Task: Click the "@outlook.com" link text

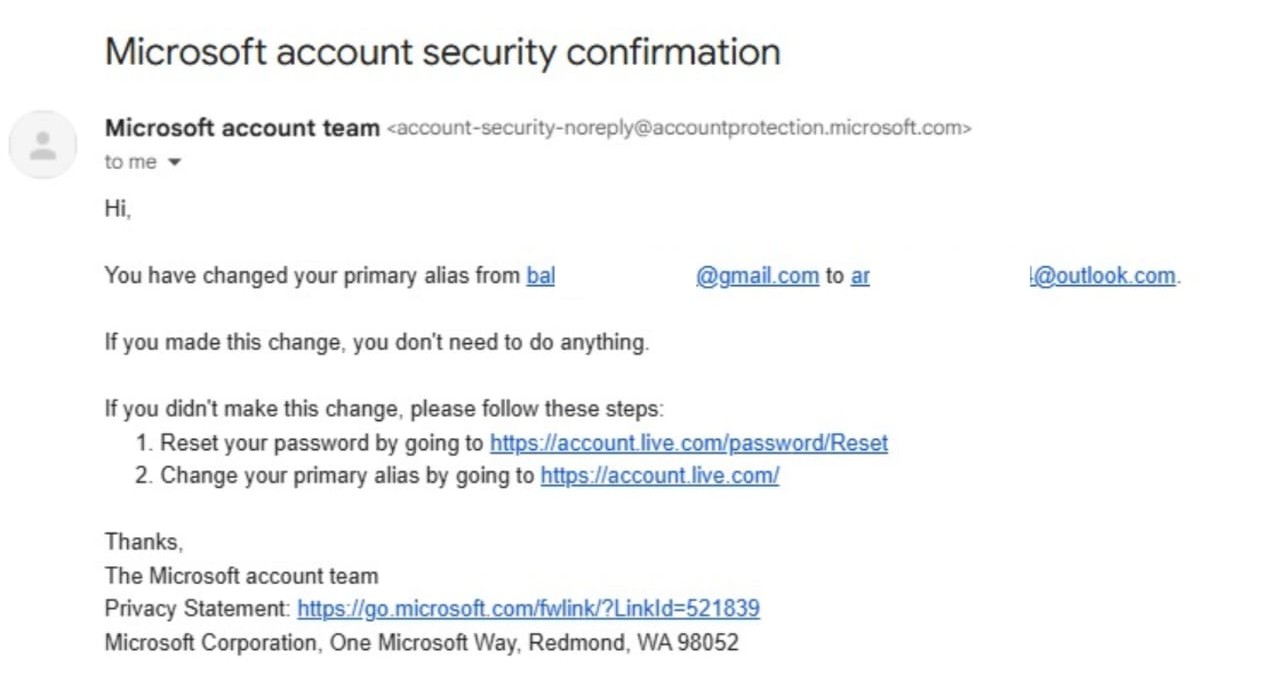Action: point(1103,276)
